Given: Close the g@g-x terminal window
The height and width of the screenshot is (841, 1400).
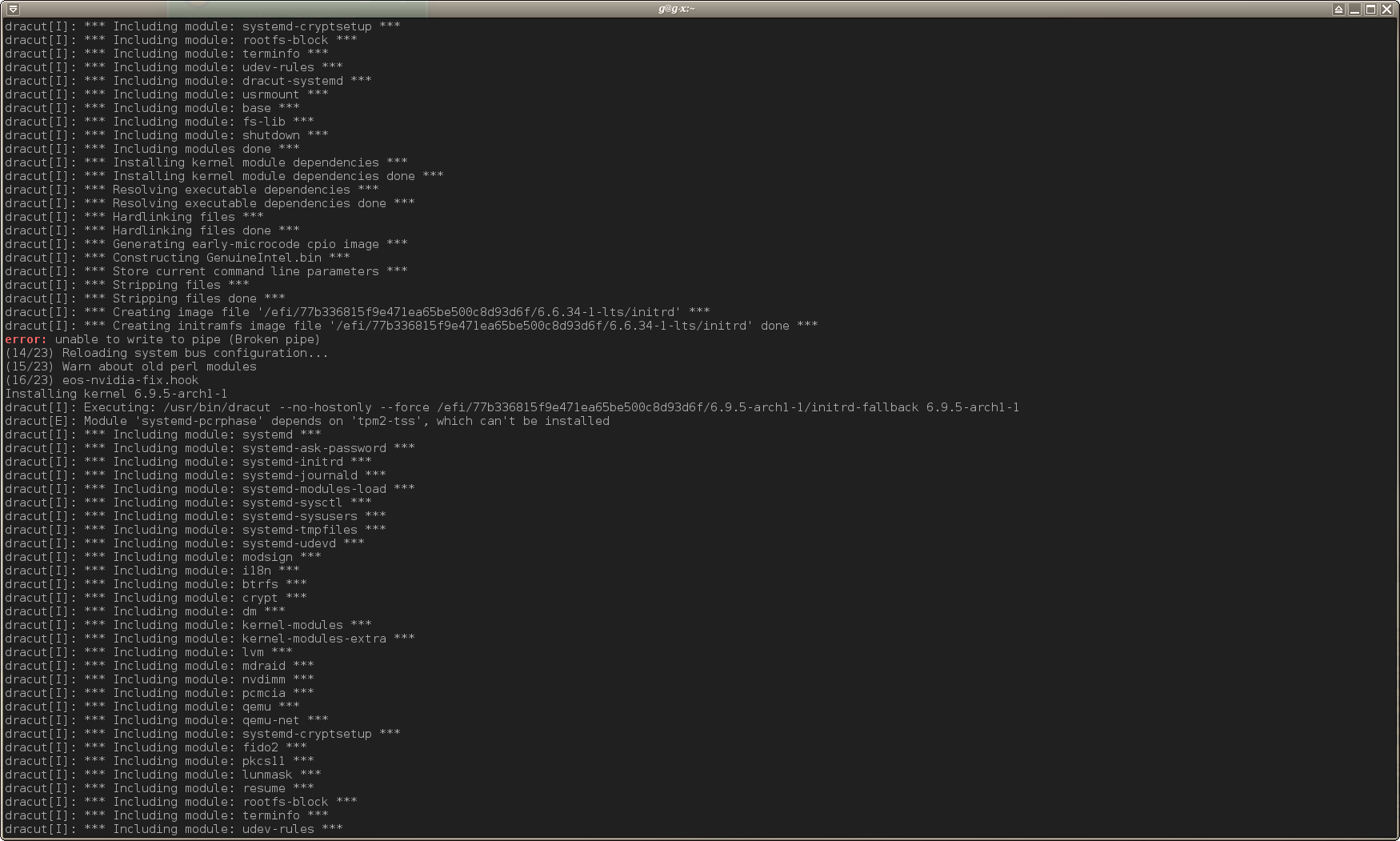Looking at the screenshot, I should point(1386,9).
